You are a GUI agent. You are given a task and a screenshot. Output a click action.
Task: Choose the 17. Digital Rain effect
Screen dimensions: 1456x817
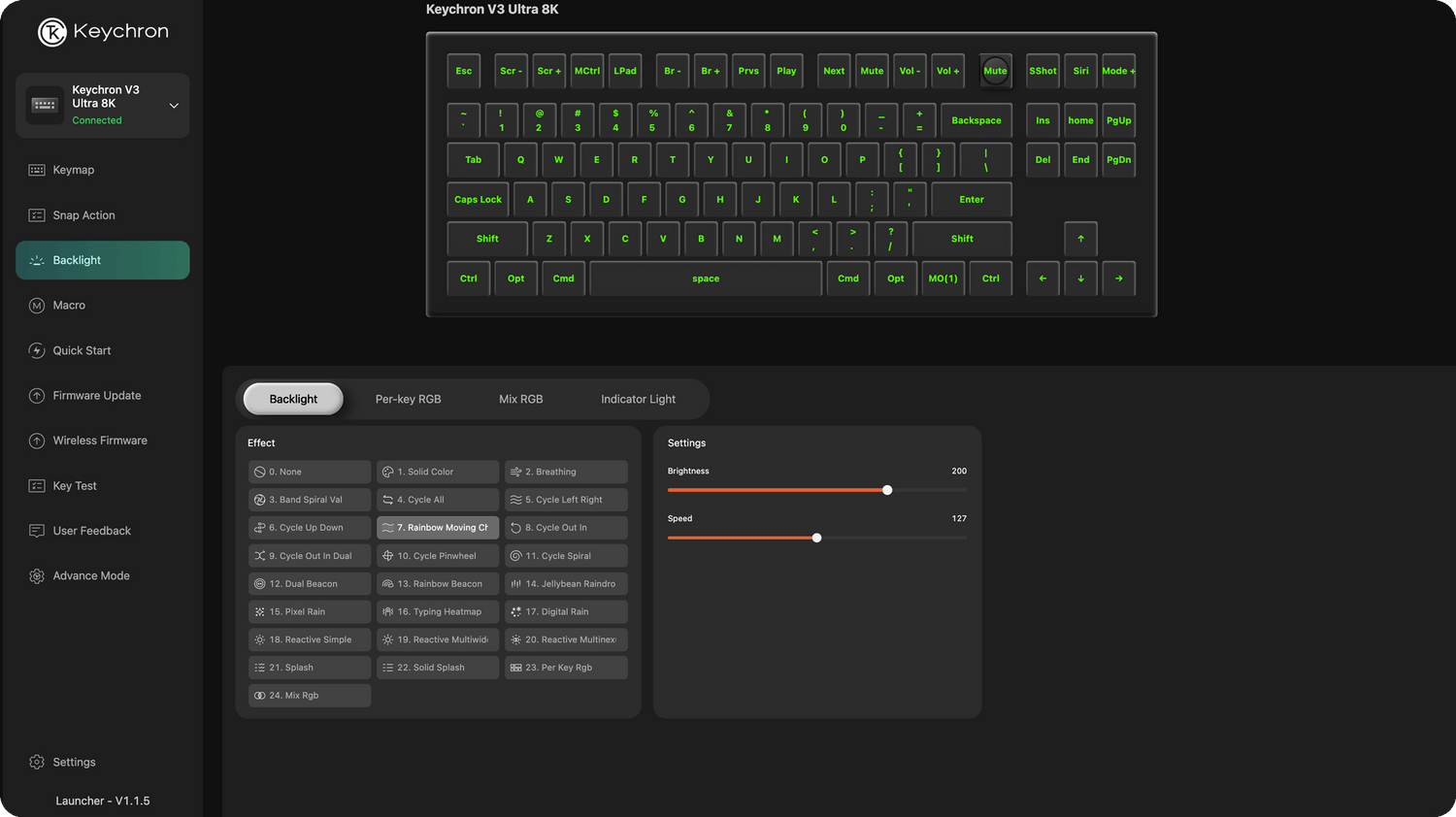coord(565,612)
